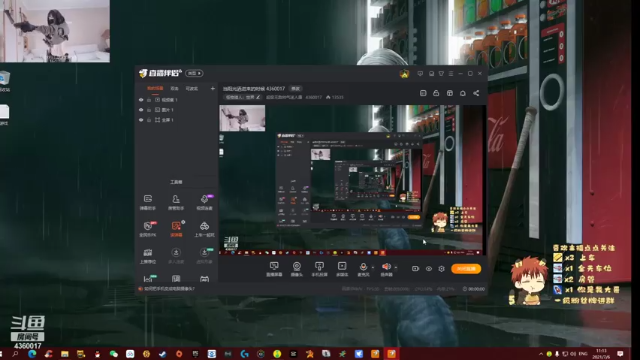Select the 全屏 1 layer row
Screen dimensions: 640x360
[x=176, y=120]
